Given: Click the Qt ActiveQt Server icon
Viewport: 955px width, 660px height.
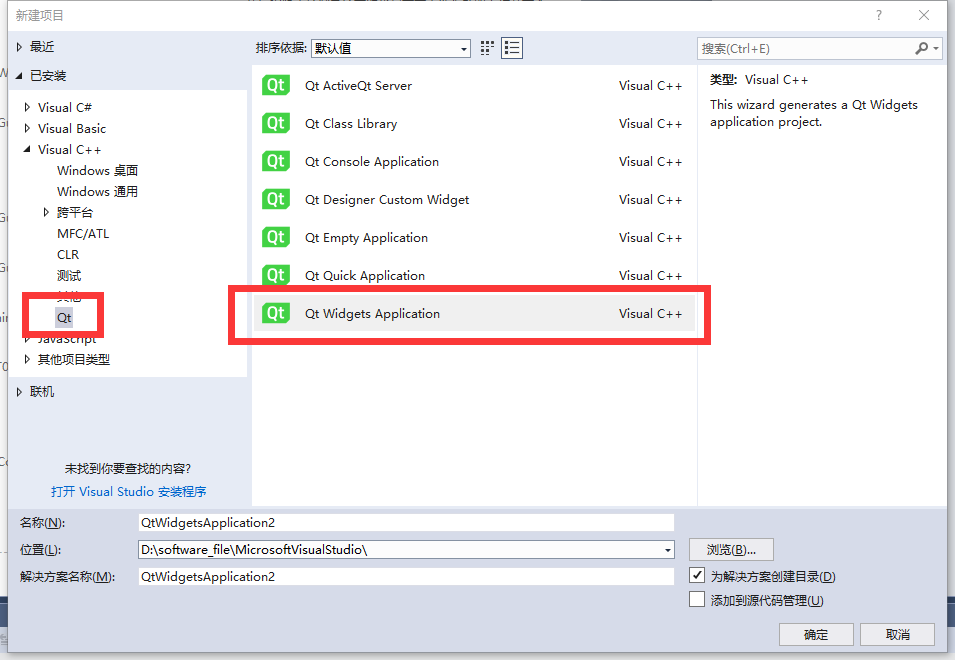Looking at the screenshot, I should (x=275, y=85).
